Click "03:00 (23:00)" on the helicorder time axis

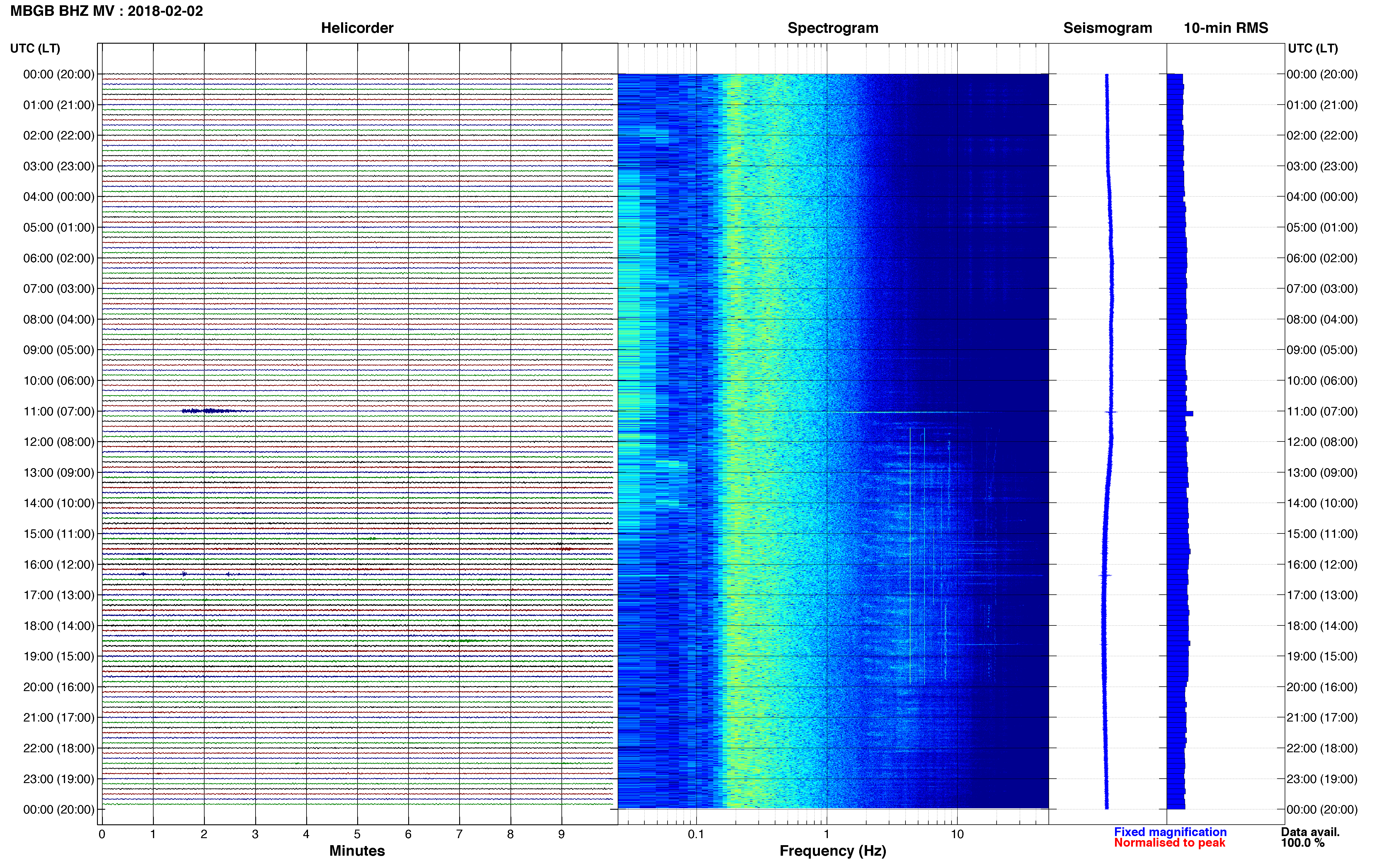pyautogui.click(x=59, y=166)
